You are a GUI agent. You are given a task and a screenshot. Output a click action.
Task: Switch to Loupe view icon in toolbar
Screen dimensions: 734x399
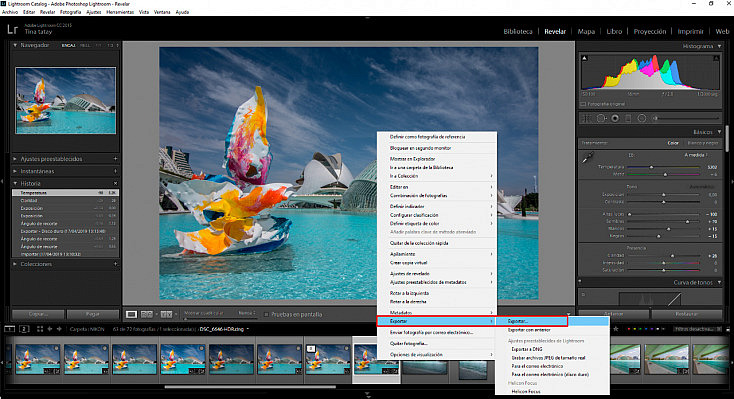pos(132,314)
